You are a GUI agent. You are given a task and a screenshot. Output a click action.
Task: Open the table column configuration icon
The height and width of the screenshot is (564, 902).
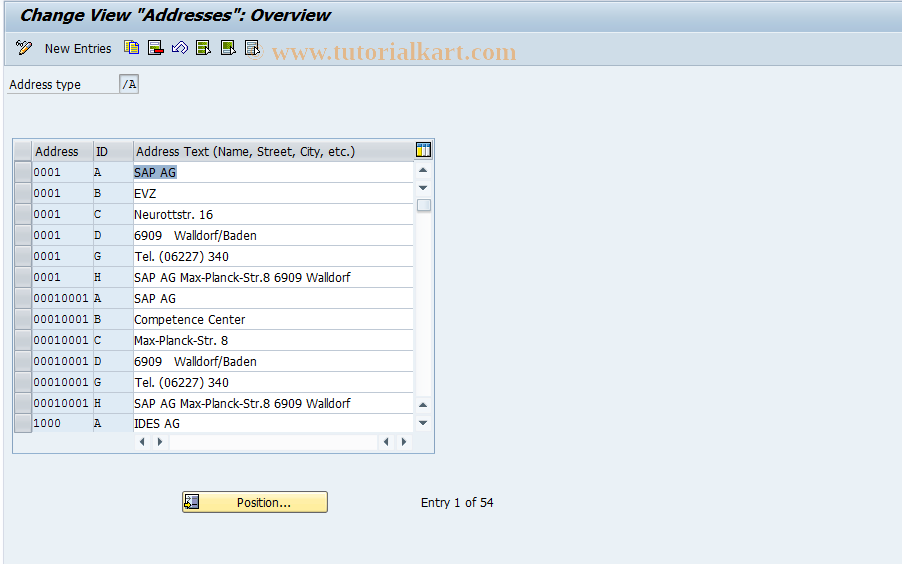[x=423, y=150]
